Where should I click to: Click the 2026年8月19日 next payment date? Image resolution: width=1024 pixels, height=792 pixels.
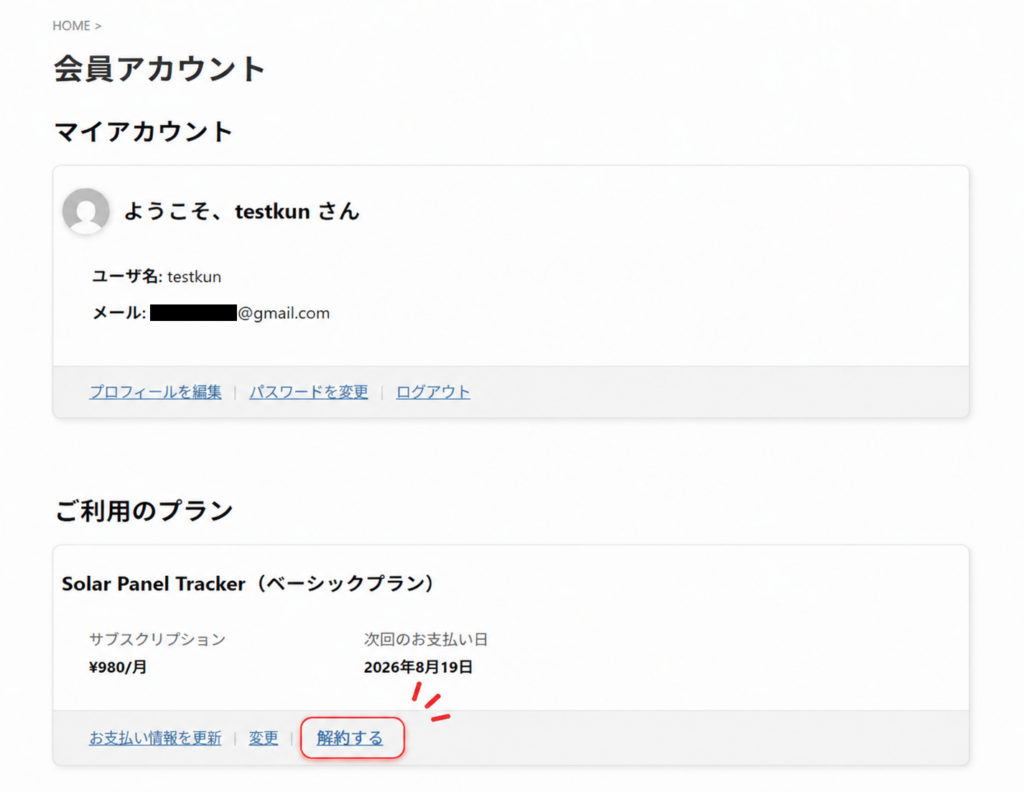pos(418,667)
